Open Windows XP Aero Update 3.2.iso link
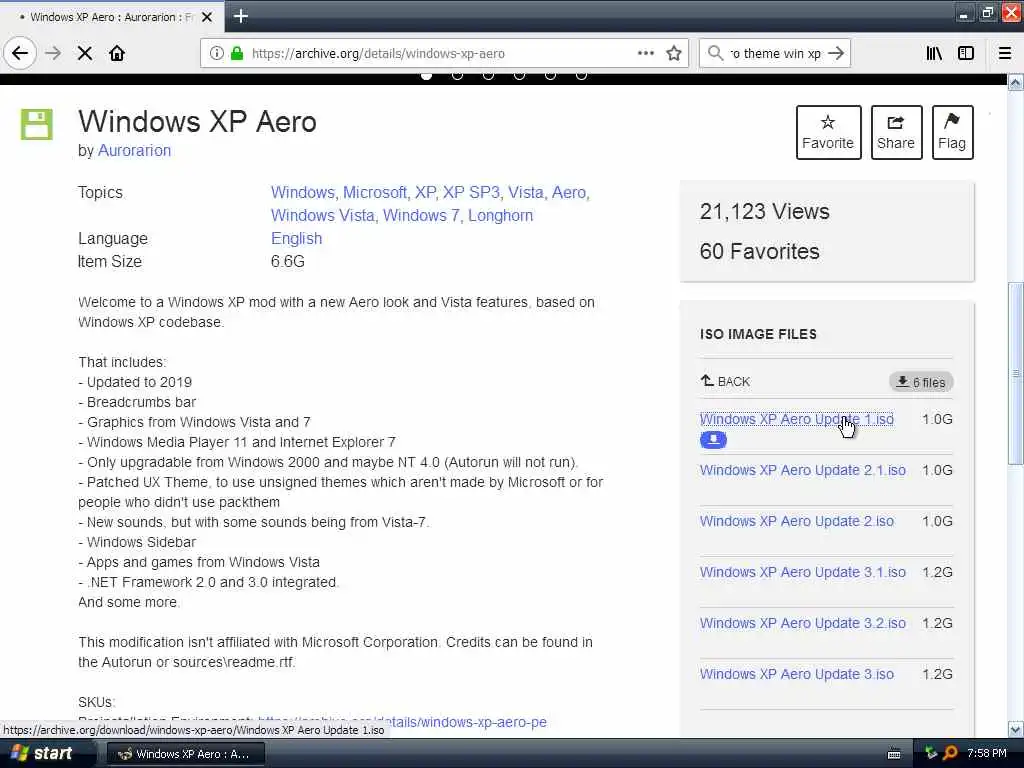 (x=803, y=623)
